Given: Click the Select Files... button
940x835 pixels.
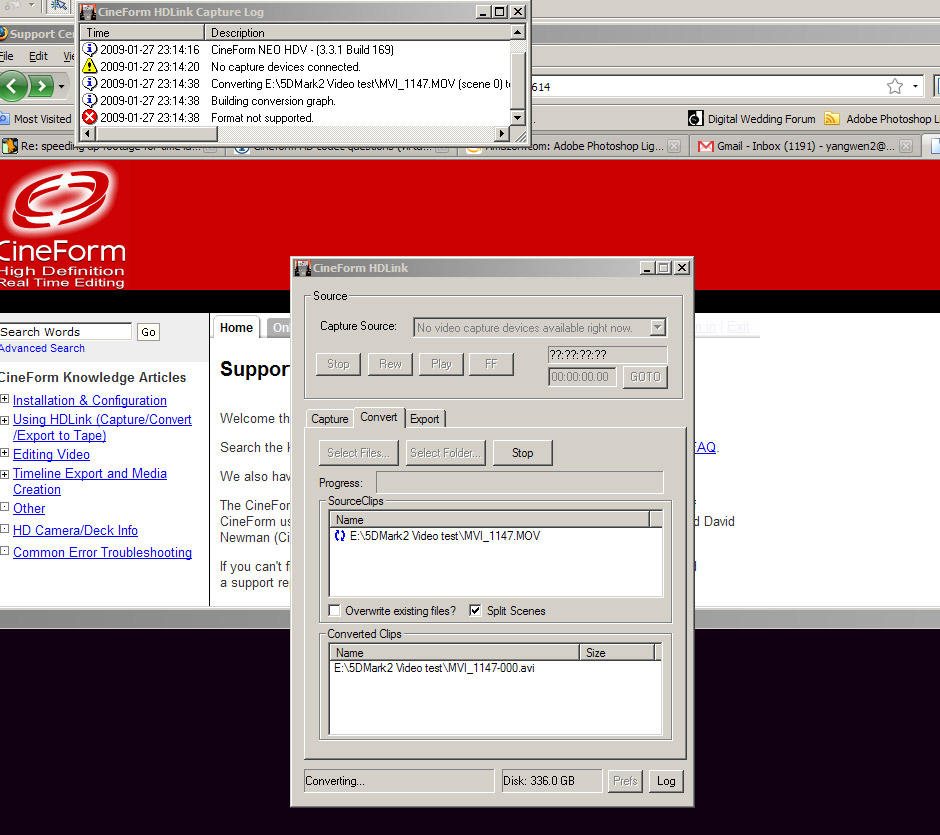Looking at the screenshot, I should 358,453.
